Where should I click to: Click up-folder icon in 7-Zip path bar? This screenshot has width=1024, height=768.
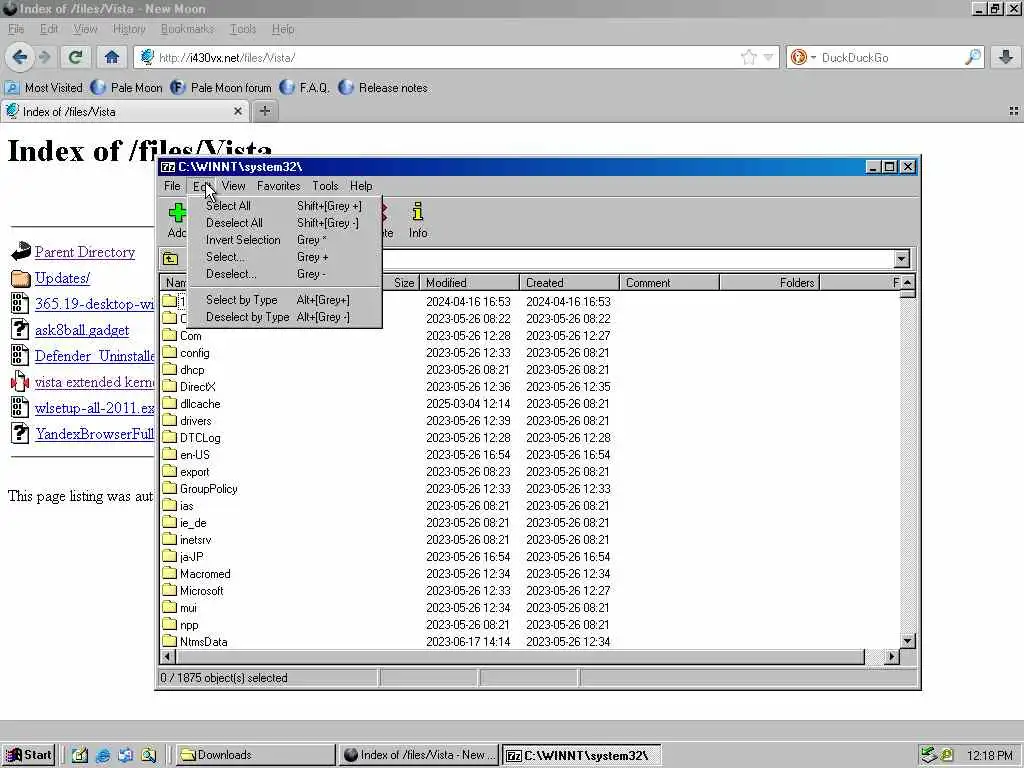pos(170,259)
